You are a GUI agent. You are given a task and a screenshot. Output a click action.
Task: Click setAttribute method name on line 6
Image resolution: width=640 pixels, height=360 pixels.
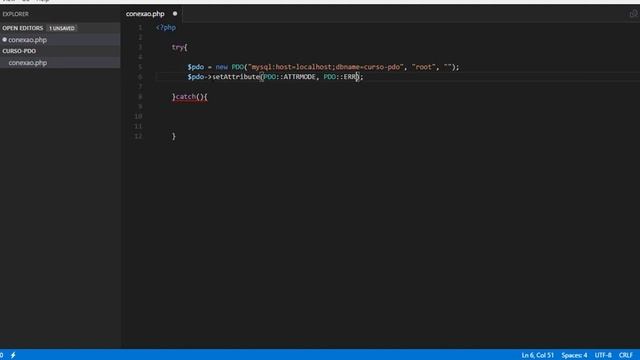[236, 77]
